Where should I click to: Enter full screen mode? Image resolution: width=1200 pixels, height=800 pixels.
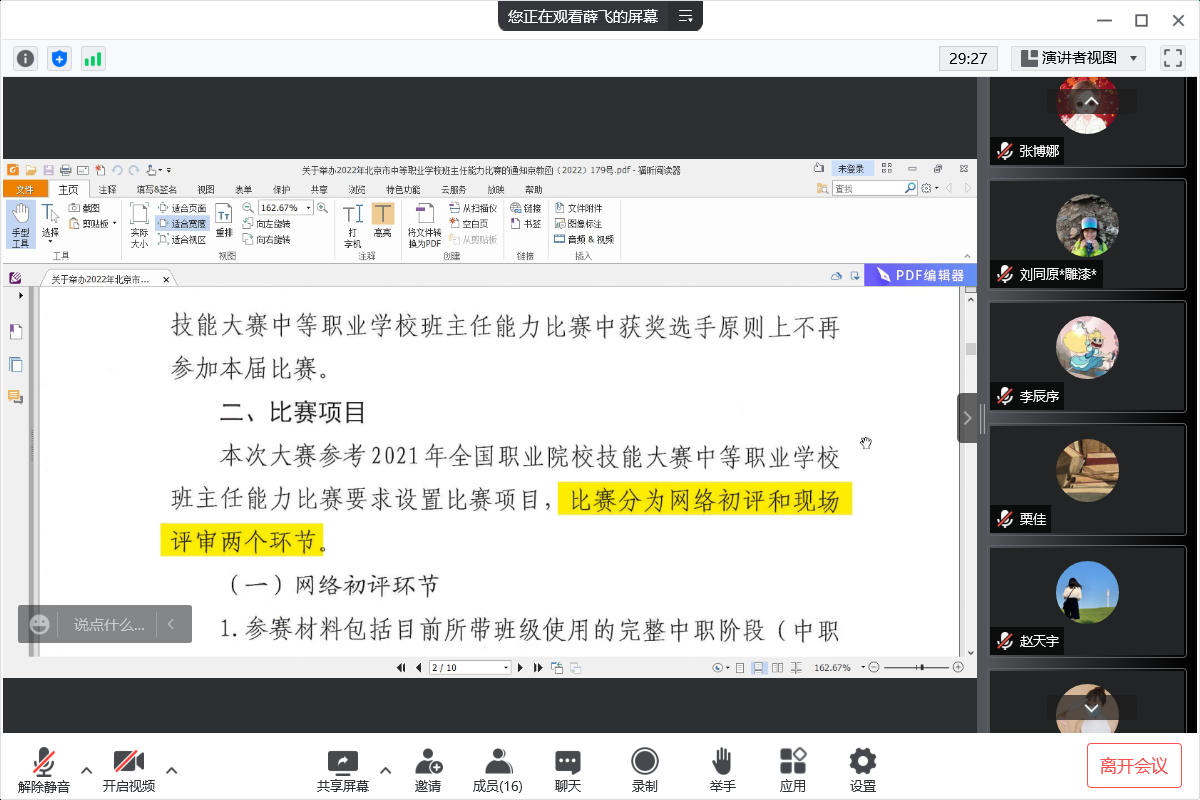[1172, 58]
